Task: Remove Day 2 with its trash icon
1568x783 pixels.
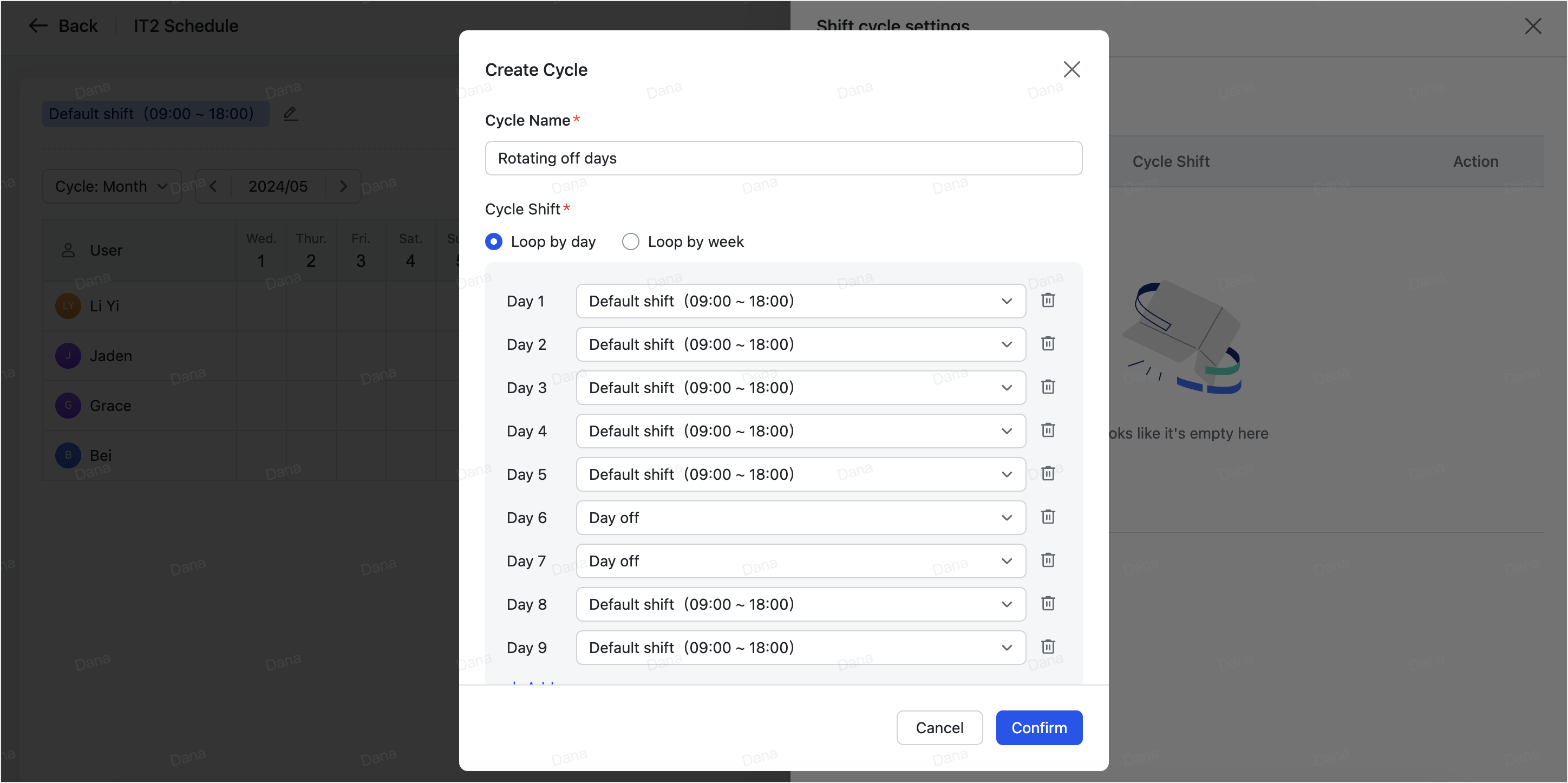Action: coord(1048,343)
